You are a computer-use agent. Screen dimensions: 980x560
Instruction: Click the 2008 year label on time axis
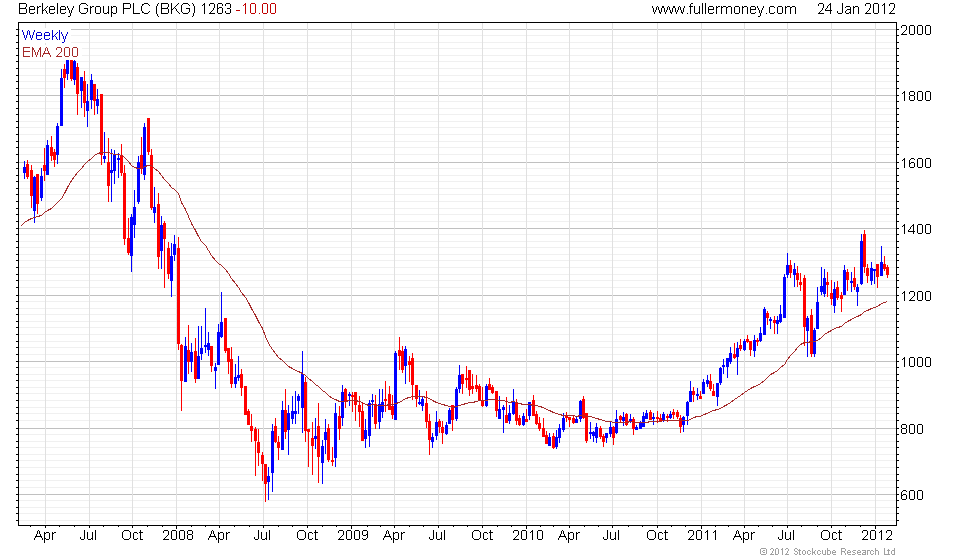[178, 536]
